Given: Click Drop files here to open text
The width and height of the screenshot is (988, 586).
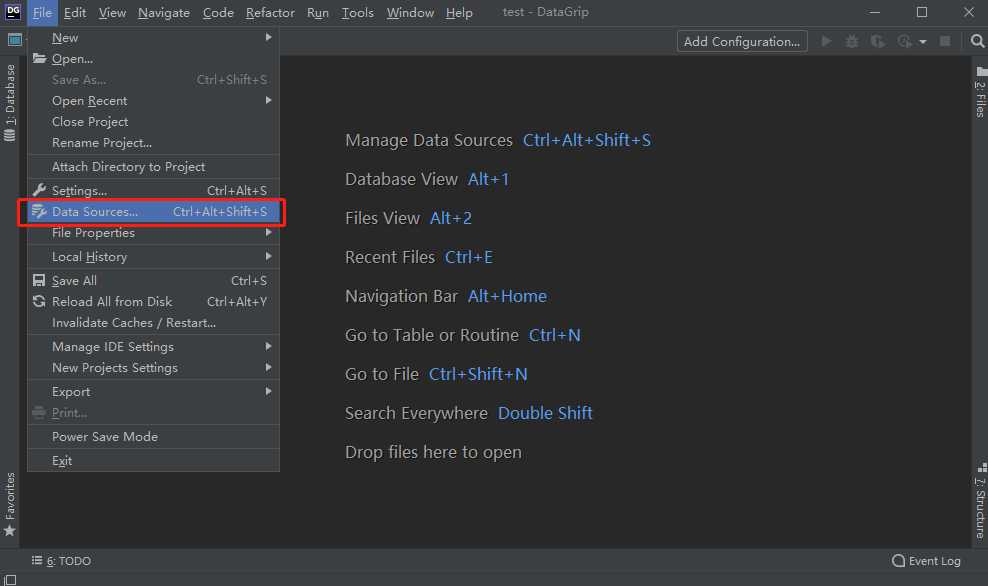Looking at the screenshot, I should tap(433, 452).
